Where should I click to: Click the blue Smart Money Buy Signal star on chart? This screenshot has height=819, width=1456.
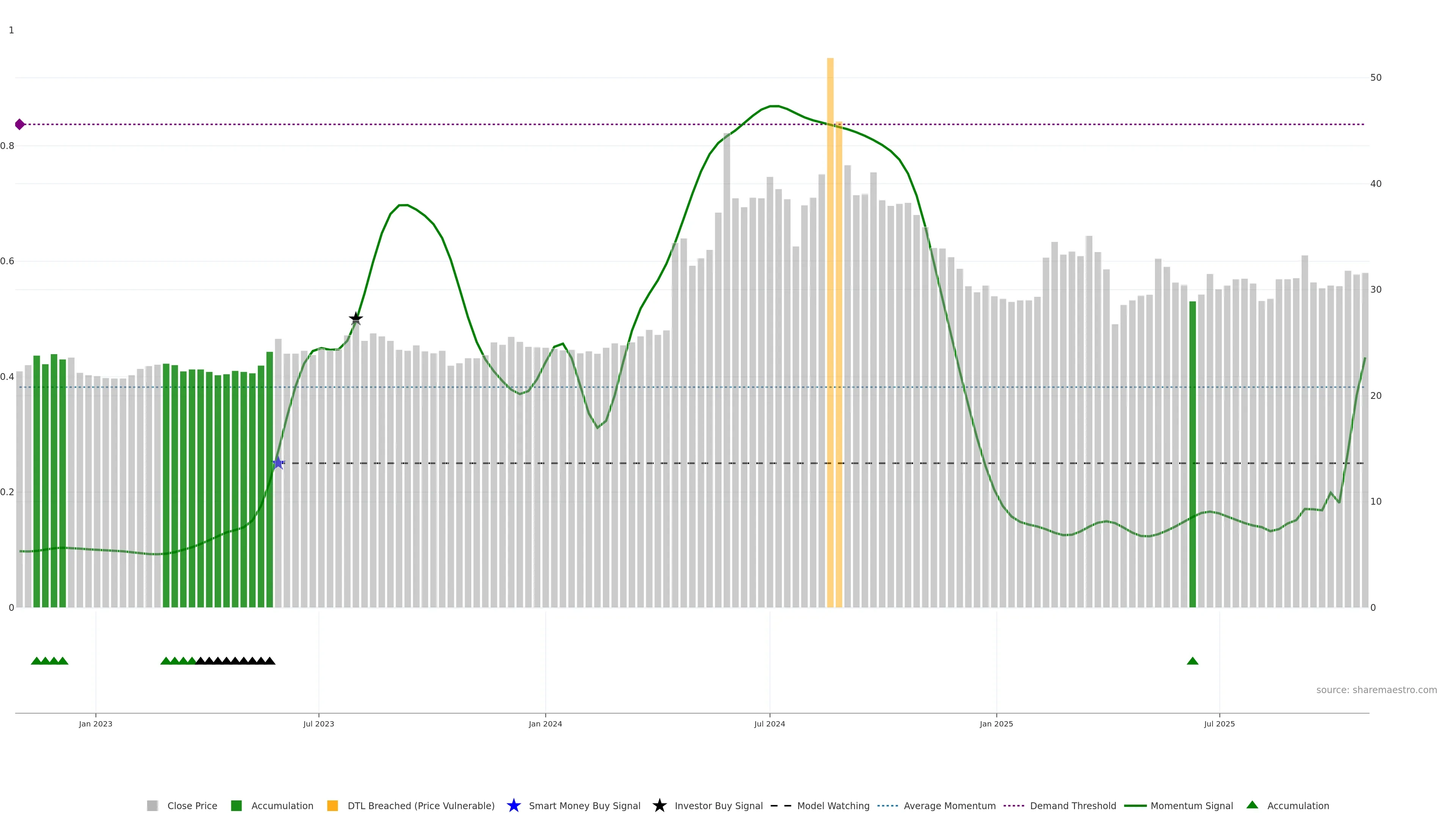tap(278, 463)
